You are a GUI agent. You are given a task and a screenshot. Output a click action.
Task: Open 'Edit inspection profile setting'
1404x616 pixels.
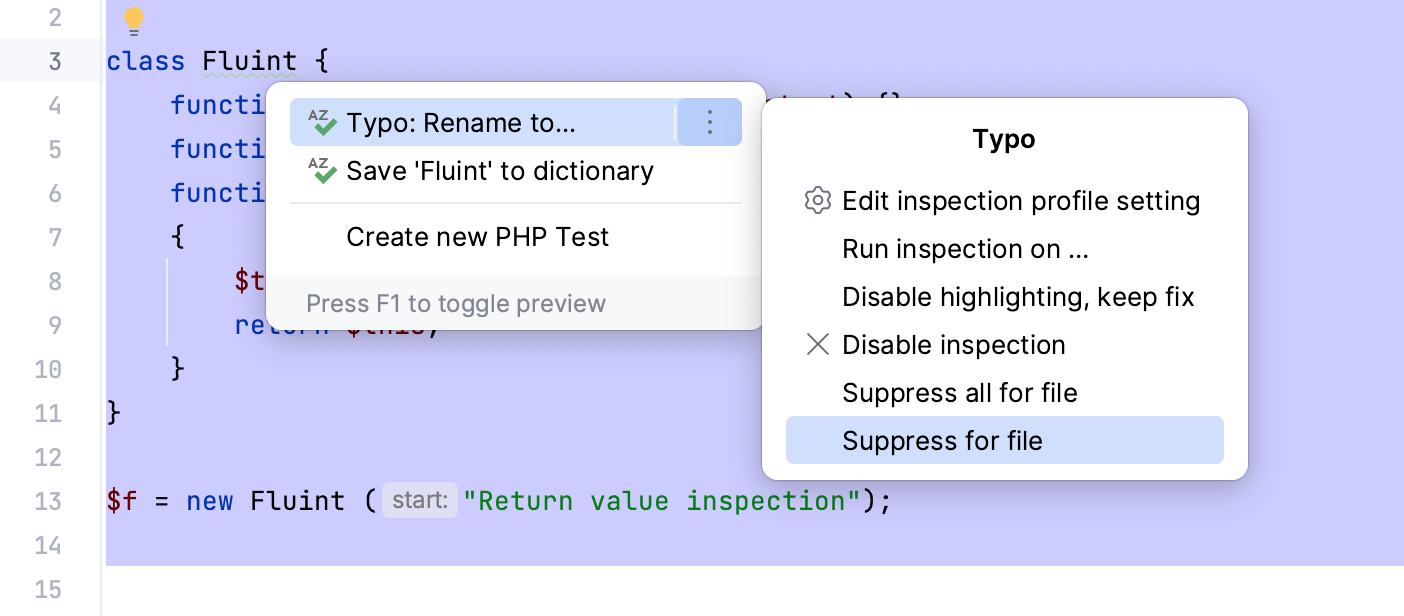pyautogui.click(x=1020, y=200)
